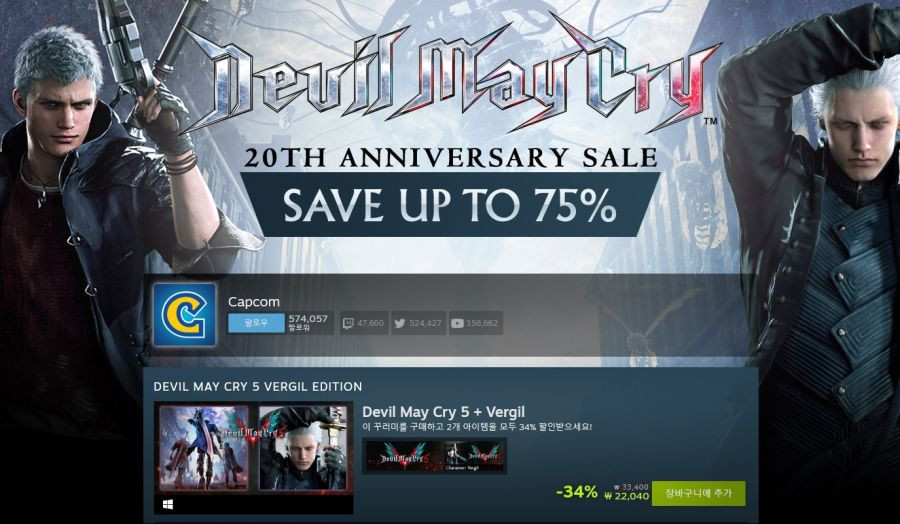The image size is (900, 524).
Task: Click the ₩22,040 discounted price
Action: coord(626,496)
